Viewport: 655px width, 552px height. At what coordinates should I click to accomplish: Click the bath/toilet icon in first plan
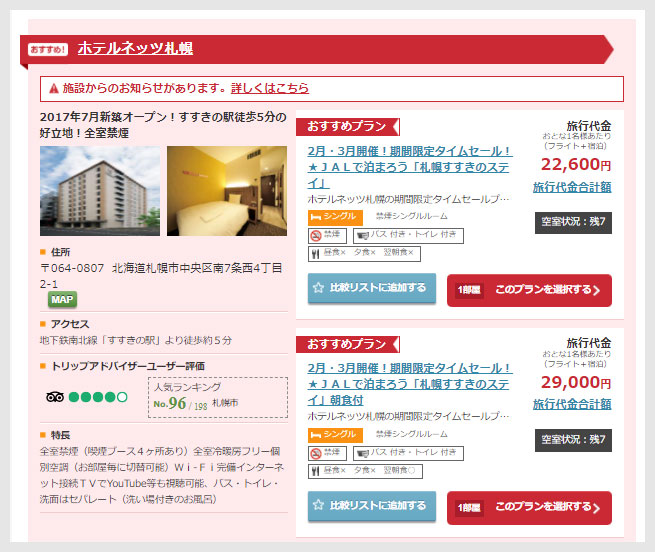[363, 235]
